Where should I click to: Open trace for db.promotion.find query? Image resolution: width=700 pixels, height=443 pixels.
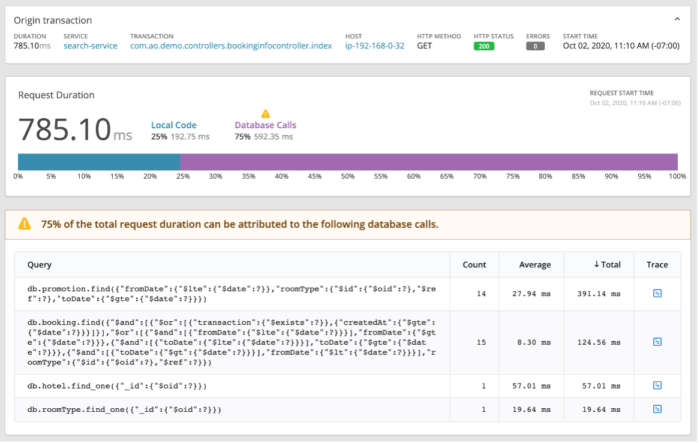coord(657,293)
